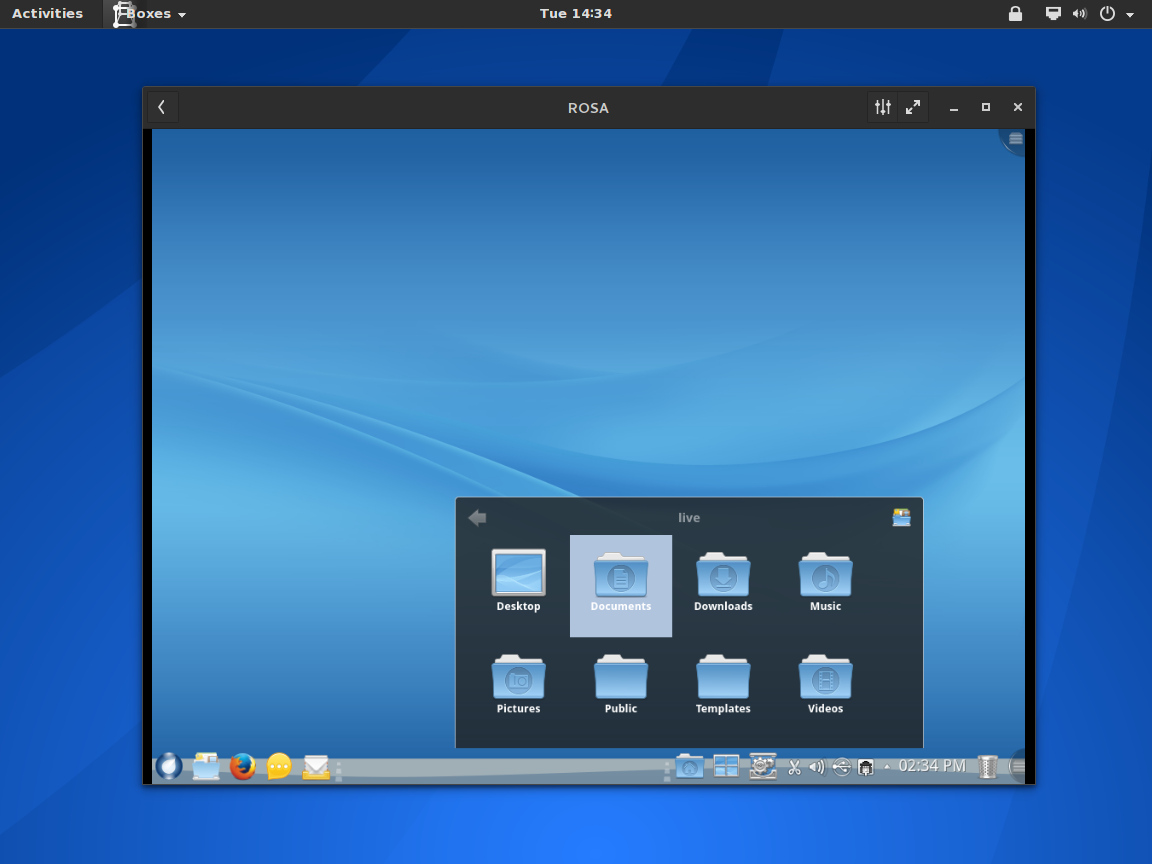The width and height of the screenshot is (1152, 864).
Task: Go back using the file manager back arrow
Action: (477, 517)
